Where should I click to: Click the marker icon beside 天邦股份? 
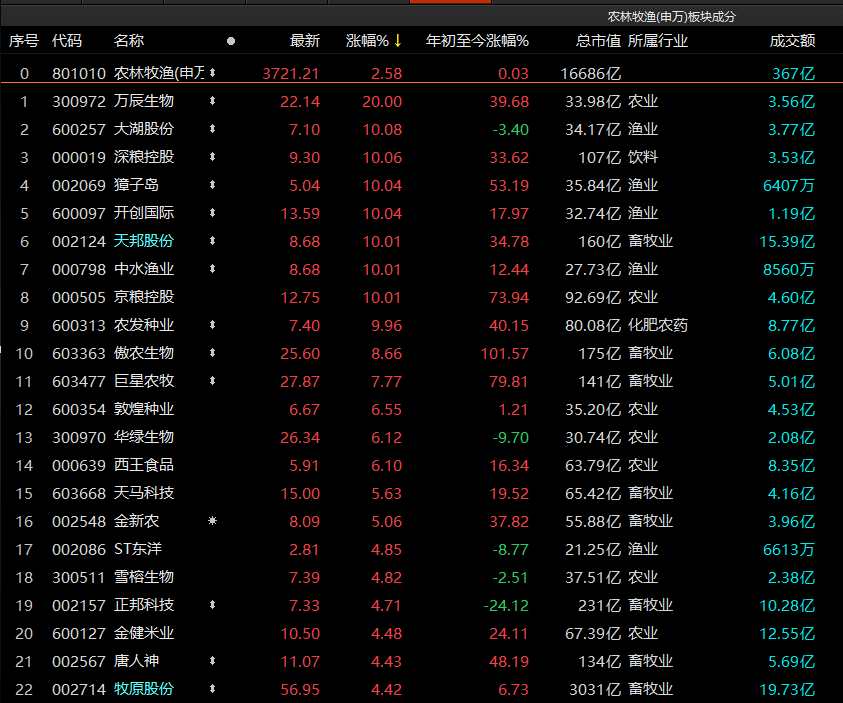212,240
